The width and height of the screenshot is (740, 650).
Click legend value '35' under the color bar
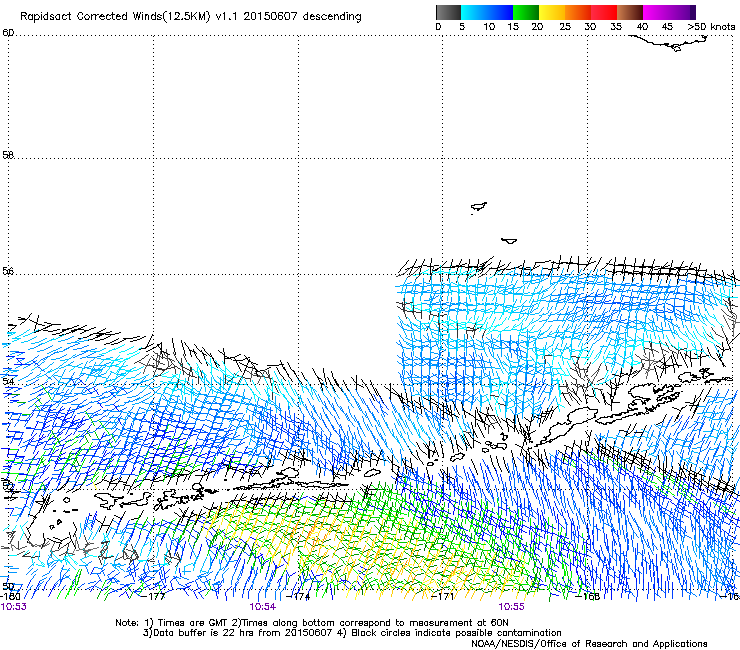point(616,27)
